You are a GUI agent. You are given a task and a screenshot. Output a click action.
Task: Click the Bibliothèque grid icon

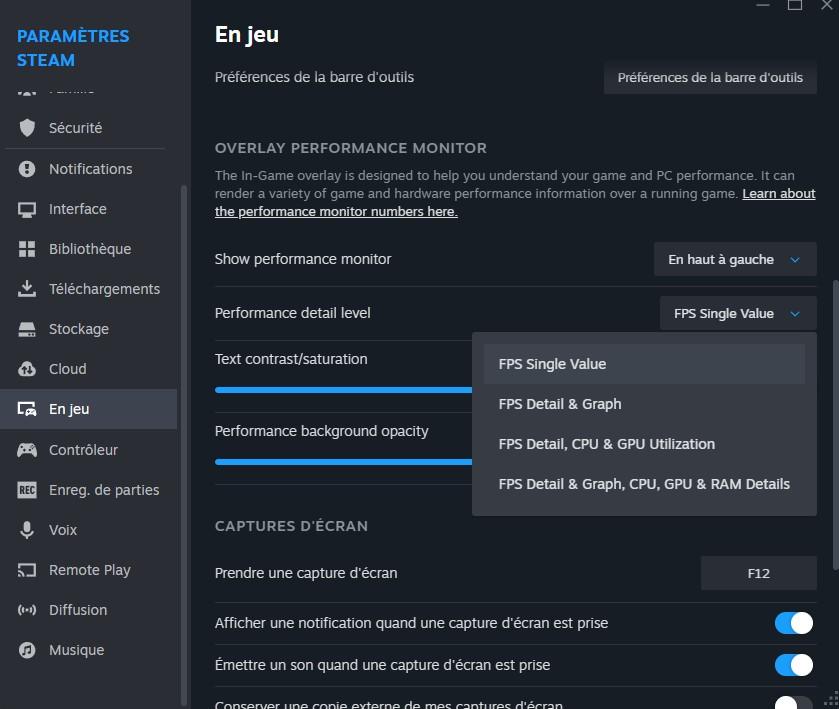pos(27,249)
